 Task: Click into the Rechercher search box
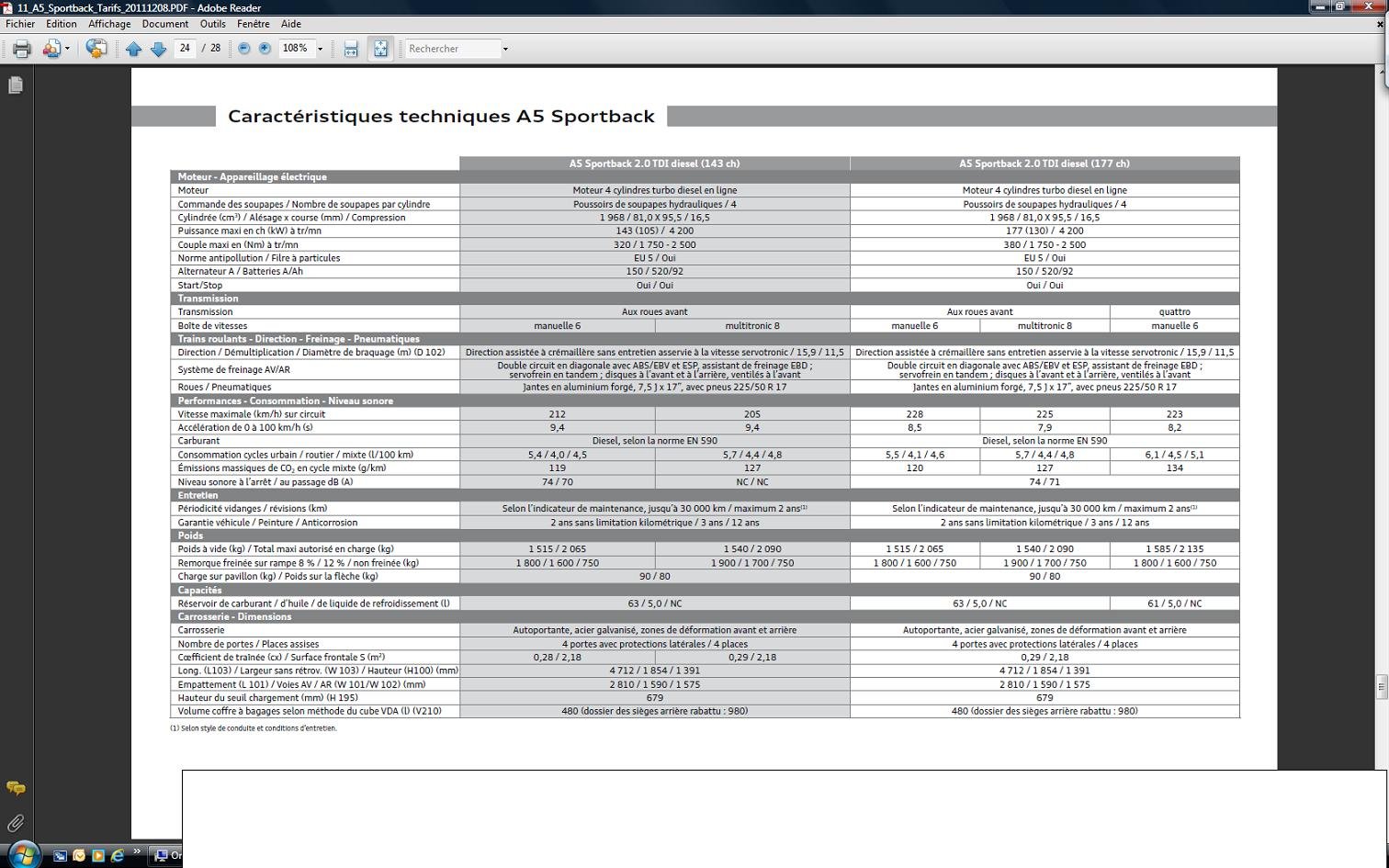click(x=452, y=49)
